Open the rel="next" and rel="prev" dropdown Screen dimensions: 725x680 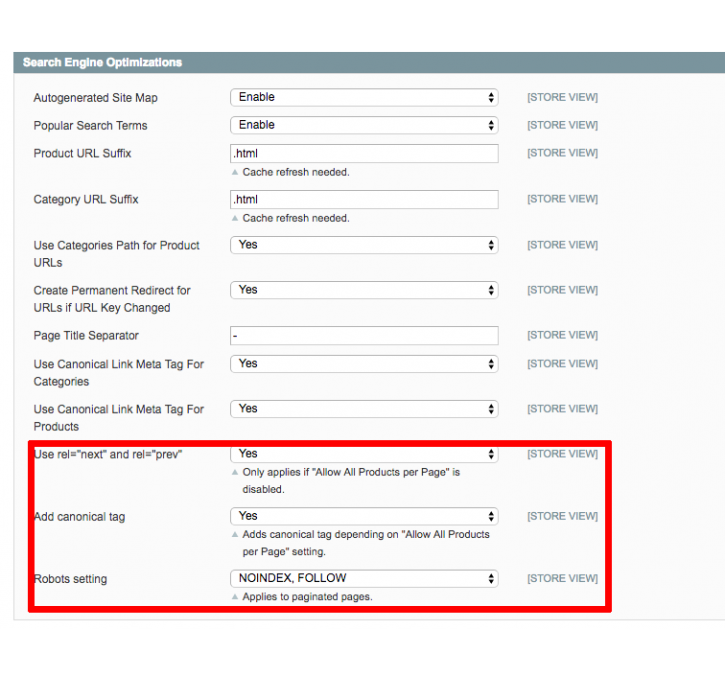point(364,454)
